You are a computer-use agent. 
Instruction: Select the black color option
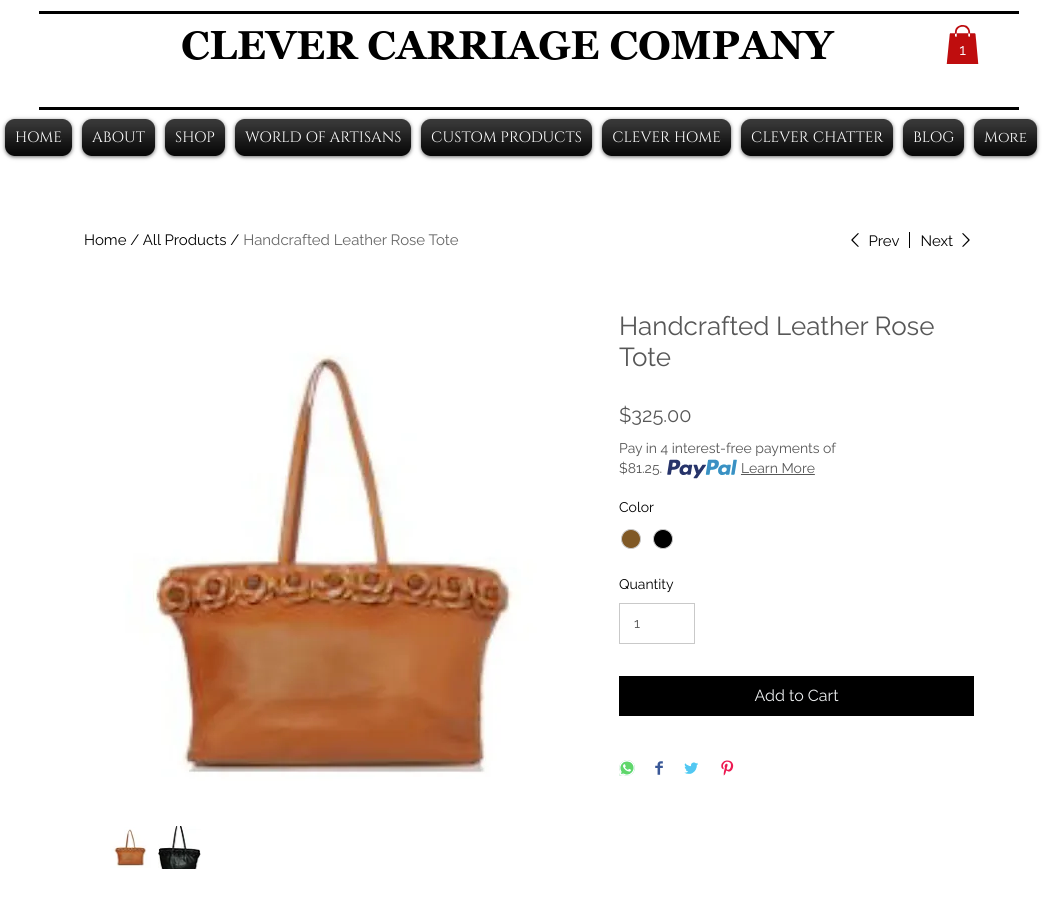click(663, 539)
